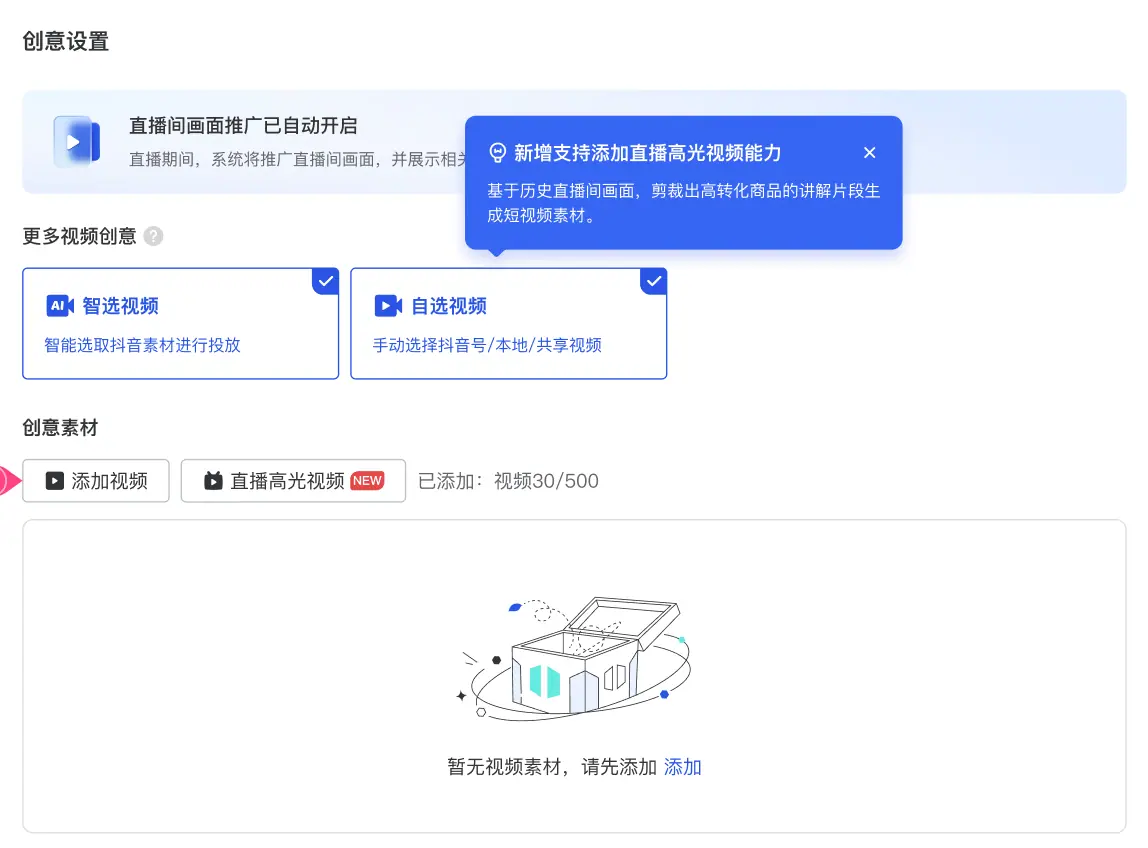
Task: Close the 新增支持添加直播高光视频能力 tooltip
Action: coord(869,152)
